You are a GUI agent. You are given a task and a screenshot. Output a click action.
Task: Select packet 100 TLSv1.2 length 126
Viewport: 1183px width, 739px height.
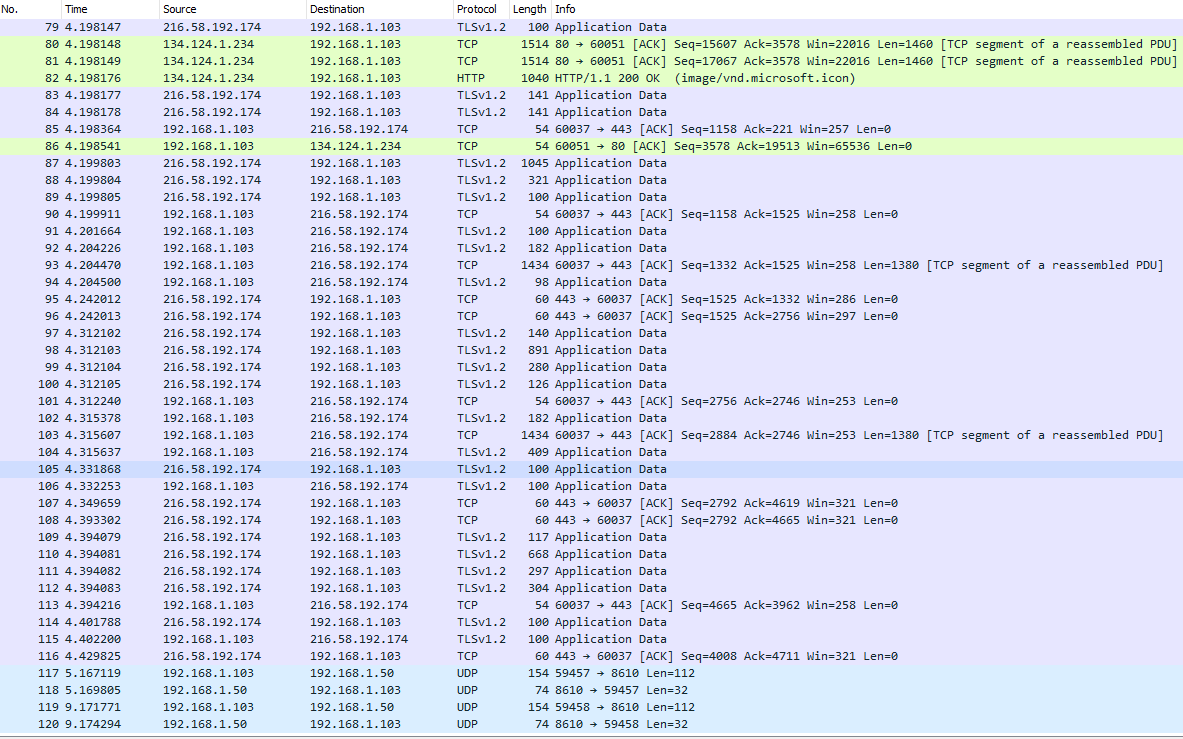coord(400,384)
